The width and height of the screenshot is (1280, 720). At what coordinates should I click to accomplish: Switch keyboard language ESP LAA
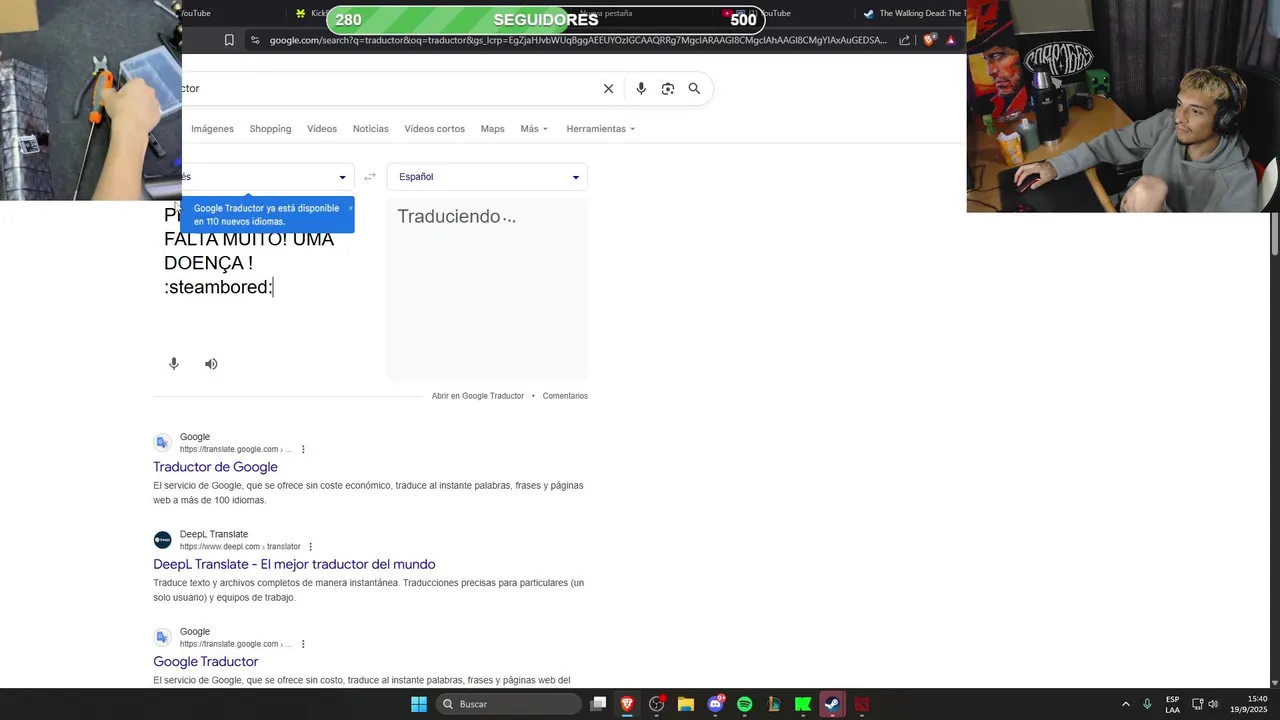[x=1172, y=704]
